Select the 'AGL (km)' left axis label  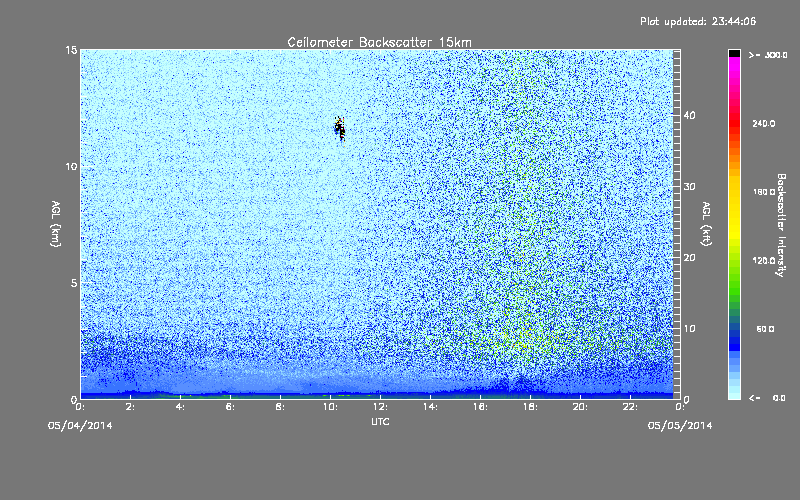point(56,224)
